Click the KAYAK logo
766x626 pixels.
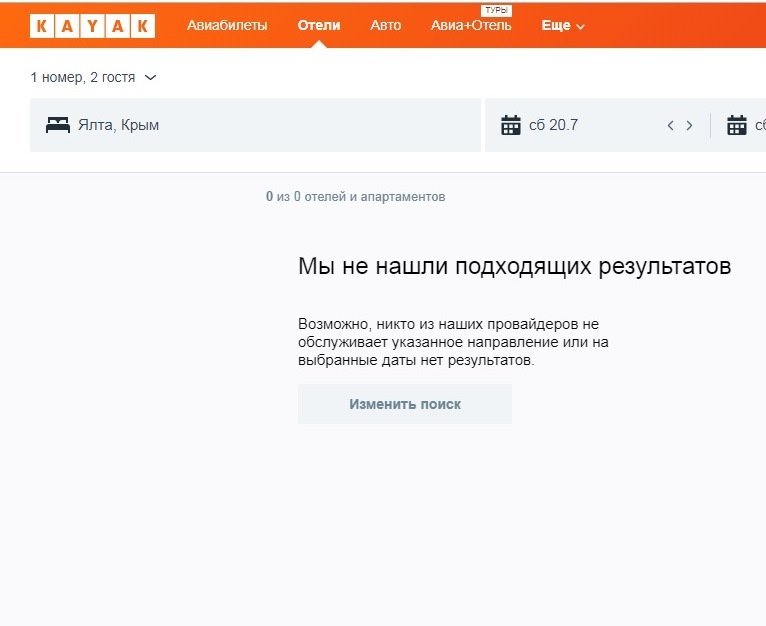click(92, 25)
